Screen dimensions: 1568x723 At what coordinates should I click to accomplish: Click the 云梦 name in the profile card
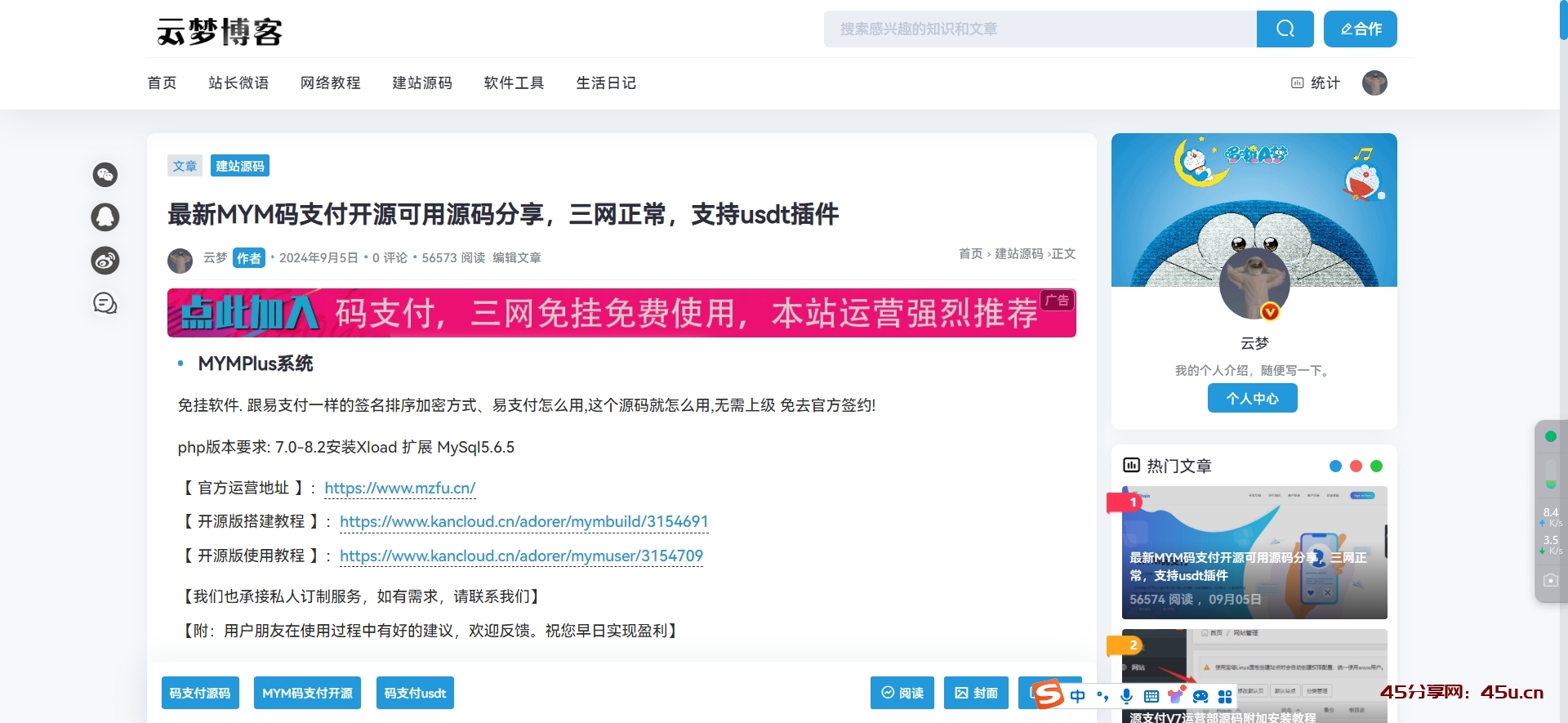pos(1254,343)
